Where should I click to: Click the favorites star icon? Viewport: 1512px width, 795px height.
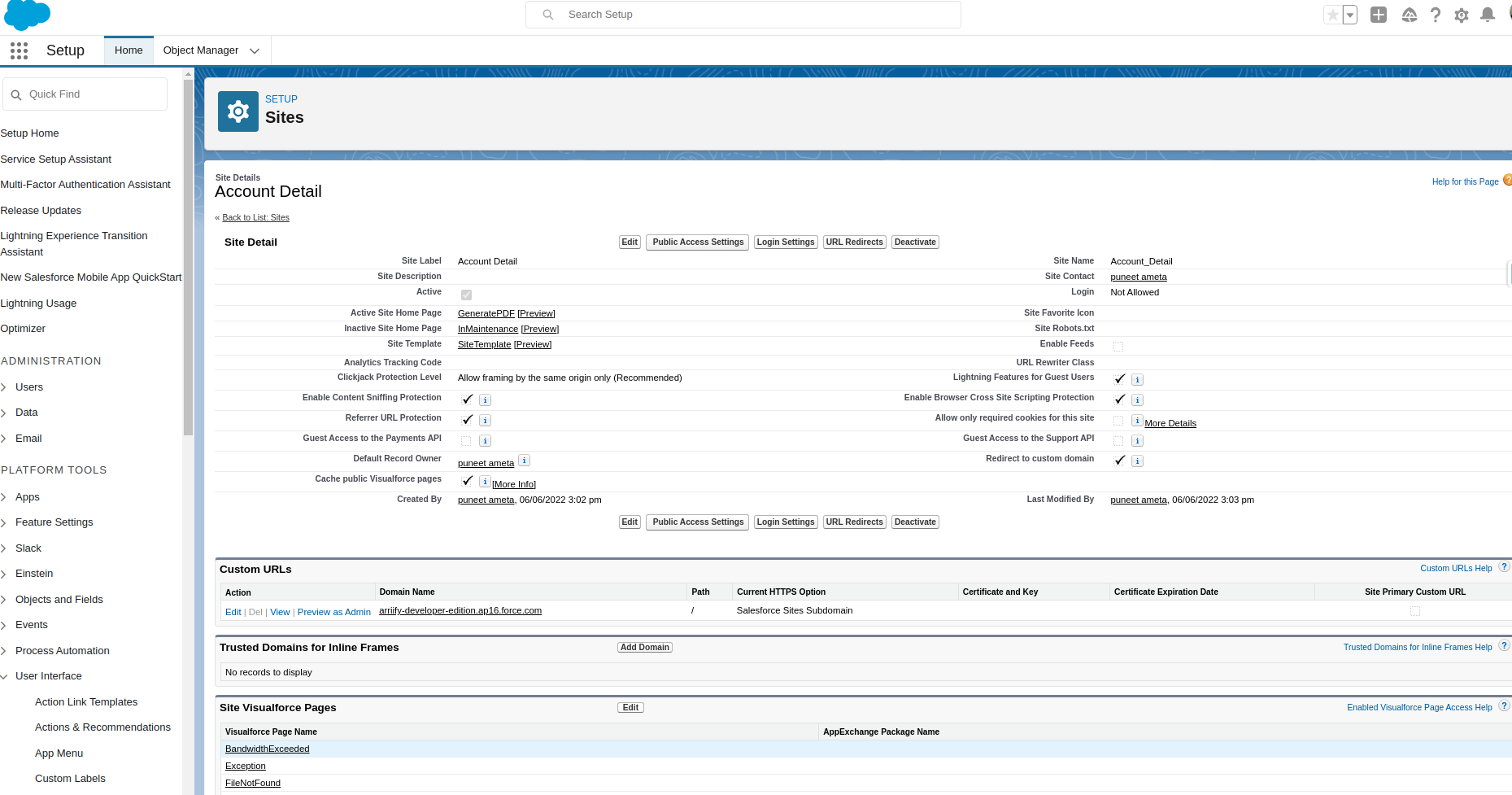[1332, 15]
